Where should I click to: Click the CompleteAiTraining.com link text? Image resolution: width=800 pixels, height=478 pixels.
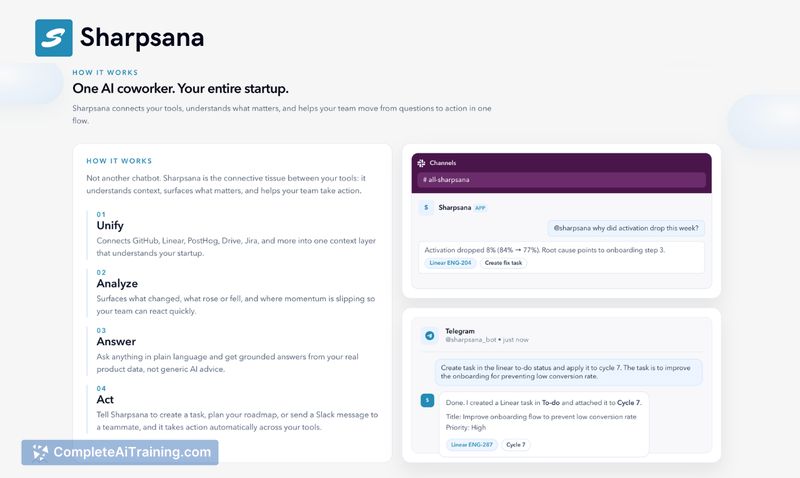click(x=132, y=452)
